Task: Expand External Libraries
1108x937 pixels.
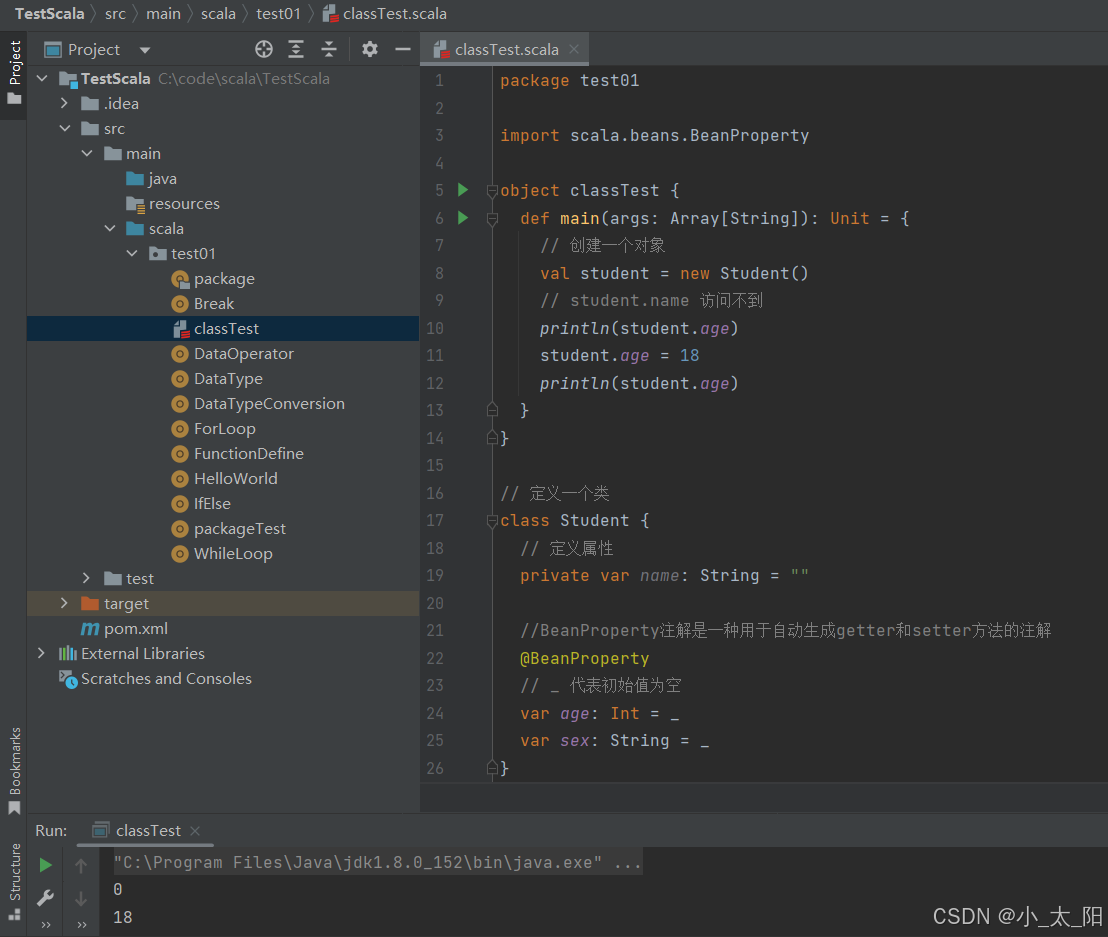Action: (x=42, y=653)
